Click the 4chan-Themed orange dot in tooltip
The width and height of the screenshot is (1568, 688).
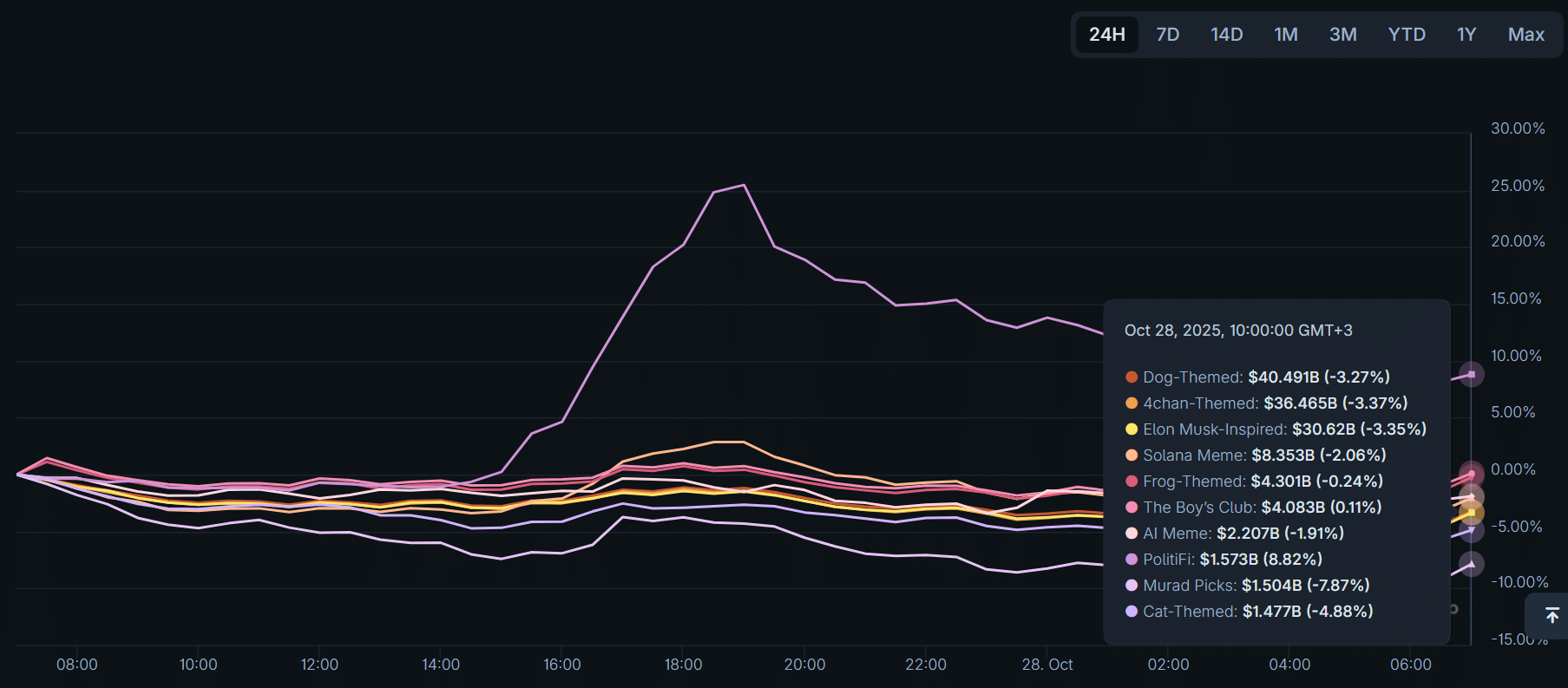coord(1132,403)
